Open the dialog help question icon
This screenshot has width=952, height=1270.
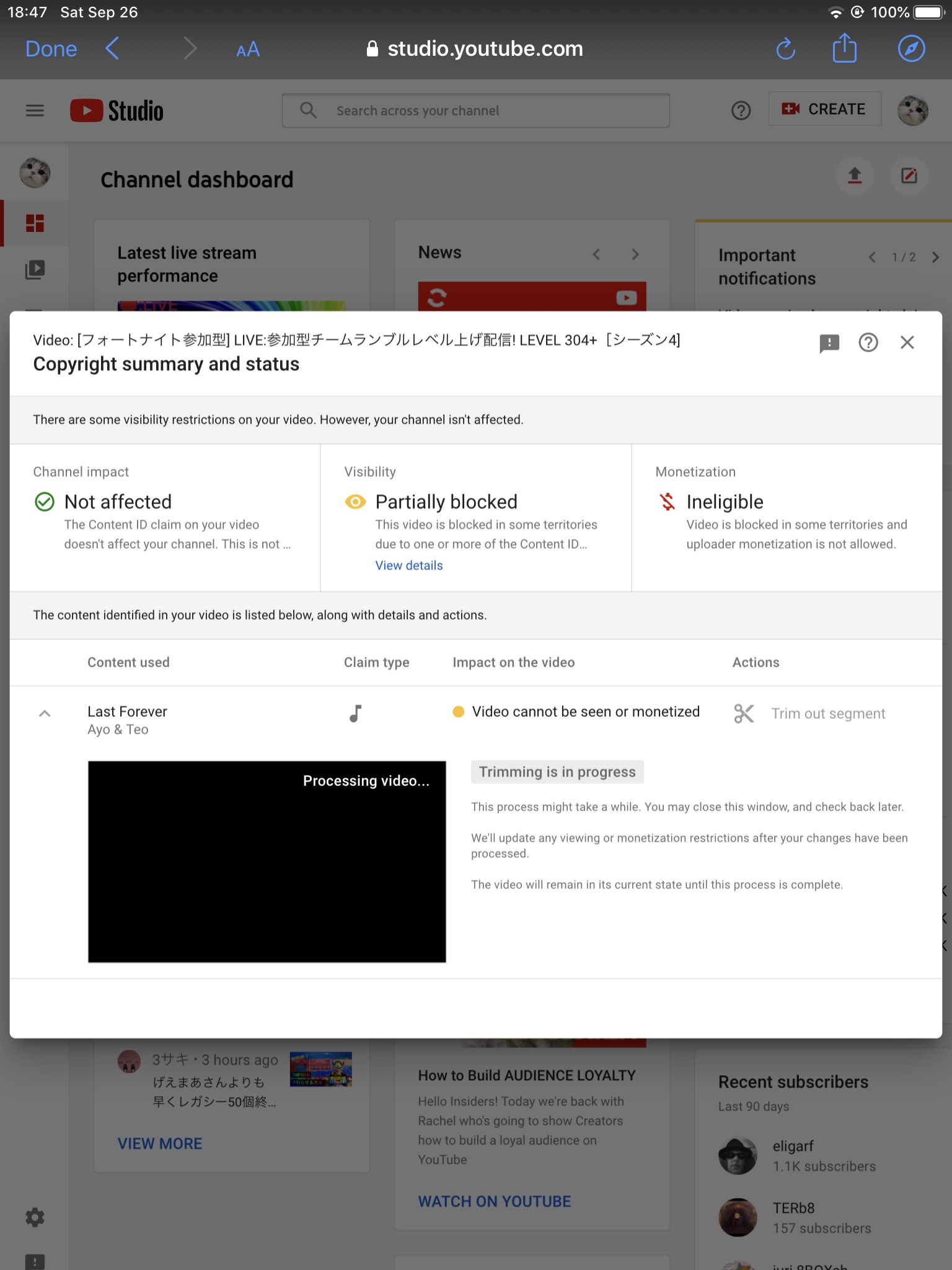(868, 342)
